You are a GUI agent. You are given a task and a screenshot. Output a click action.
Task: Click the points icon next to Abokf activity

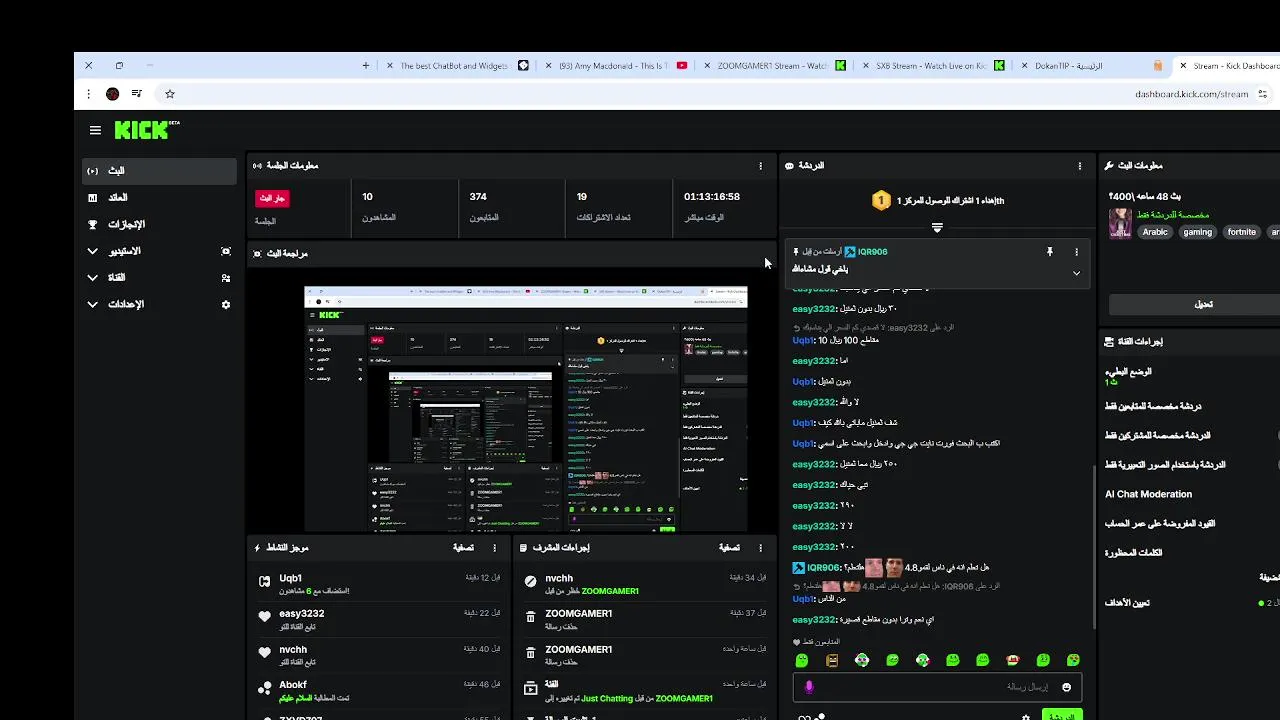(265, 688)
